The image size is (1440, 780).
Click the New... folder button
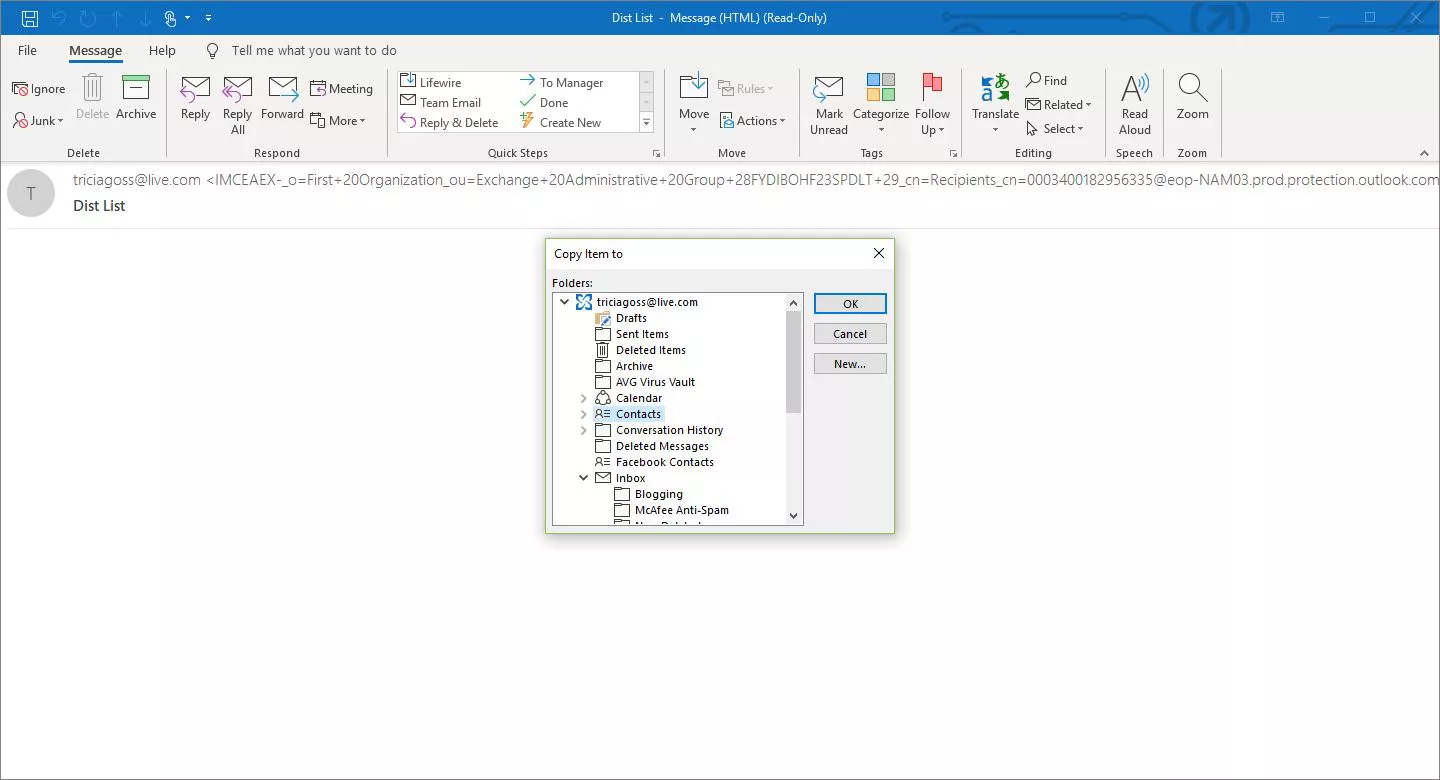pos(850,364)
